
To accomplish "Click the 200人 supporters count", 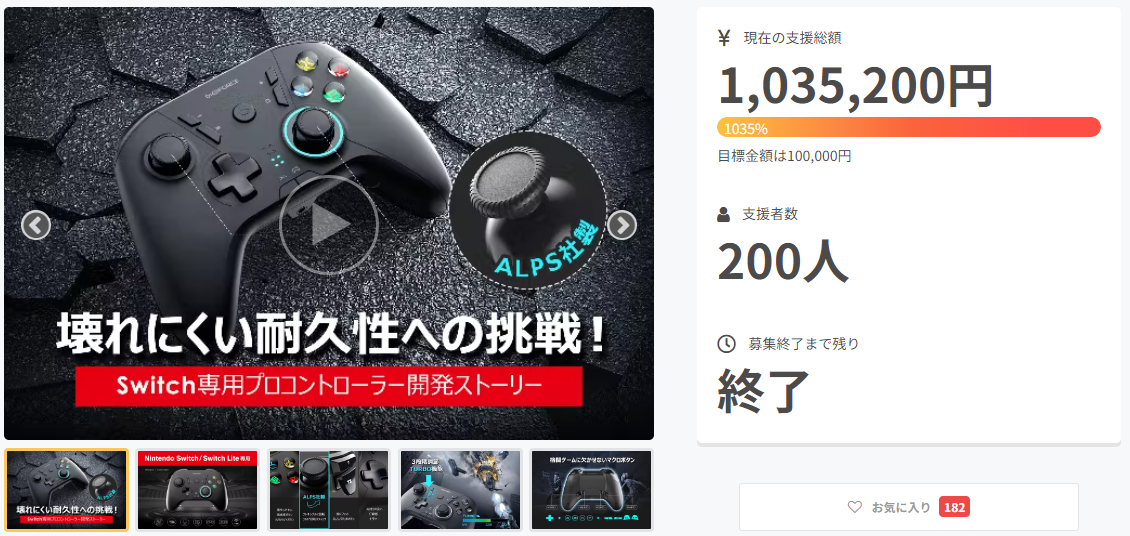I will coord(782,260).
